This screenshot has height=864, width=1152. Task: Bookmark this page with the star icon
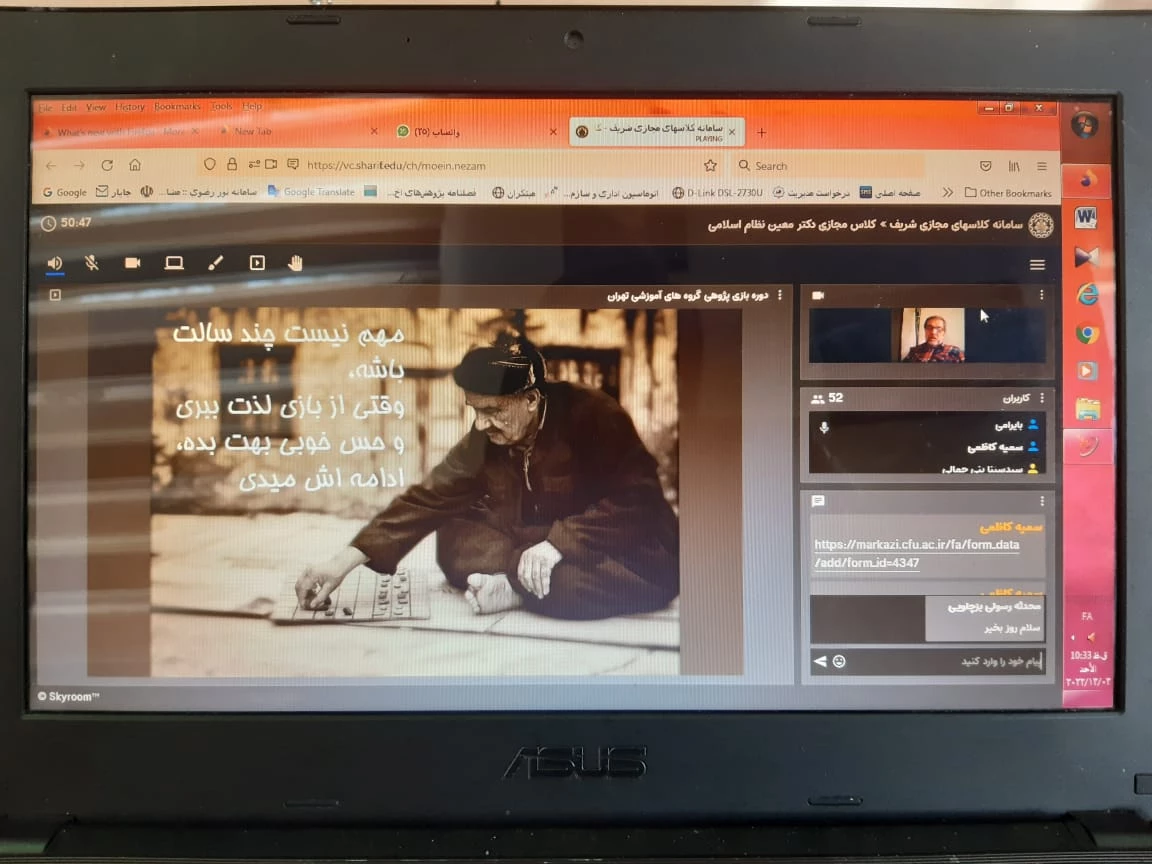710,165
